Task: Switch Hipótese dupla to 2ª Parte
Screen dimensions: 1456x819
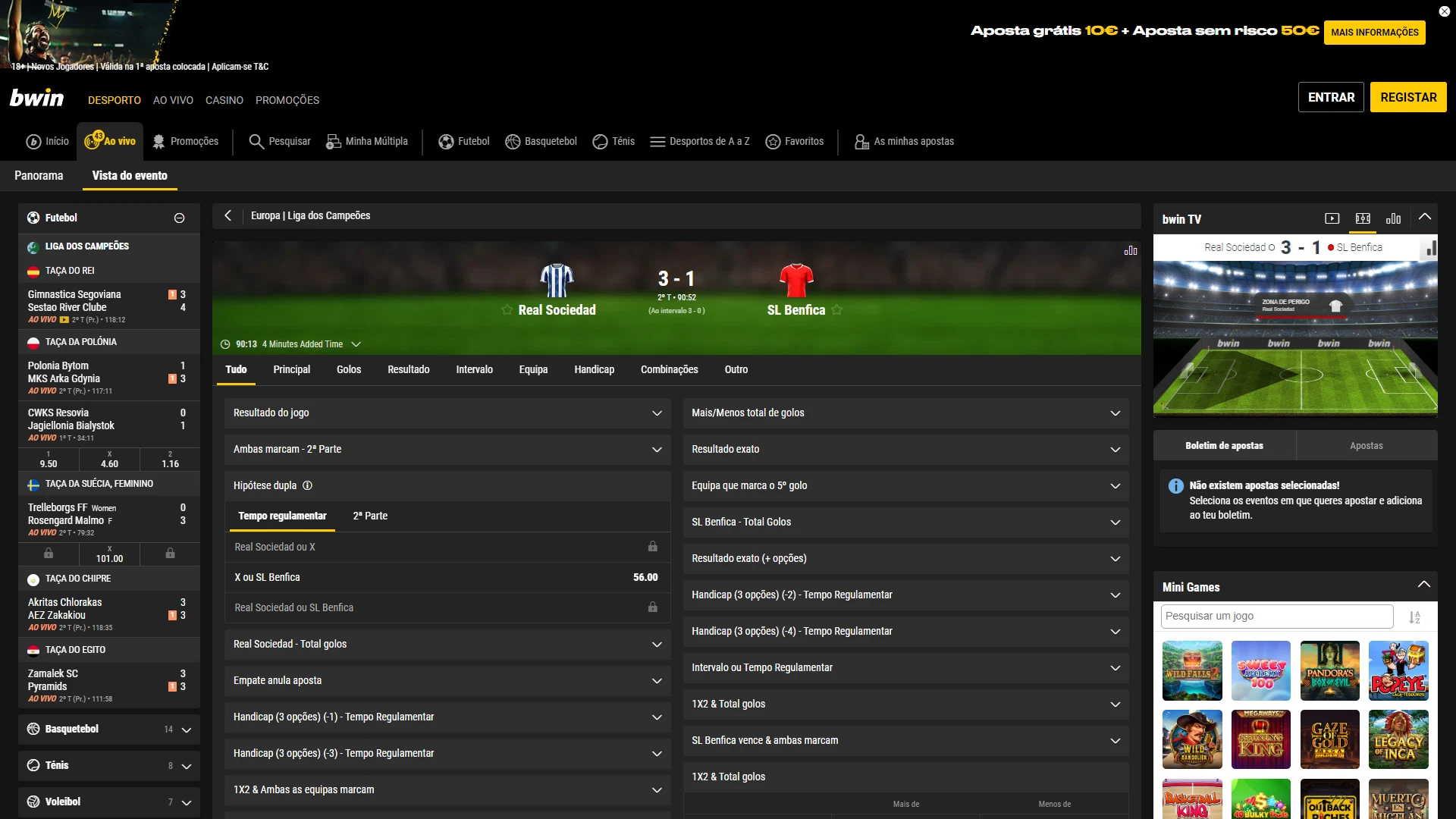Action: tap(370, 516)
